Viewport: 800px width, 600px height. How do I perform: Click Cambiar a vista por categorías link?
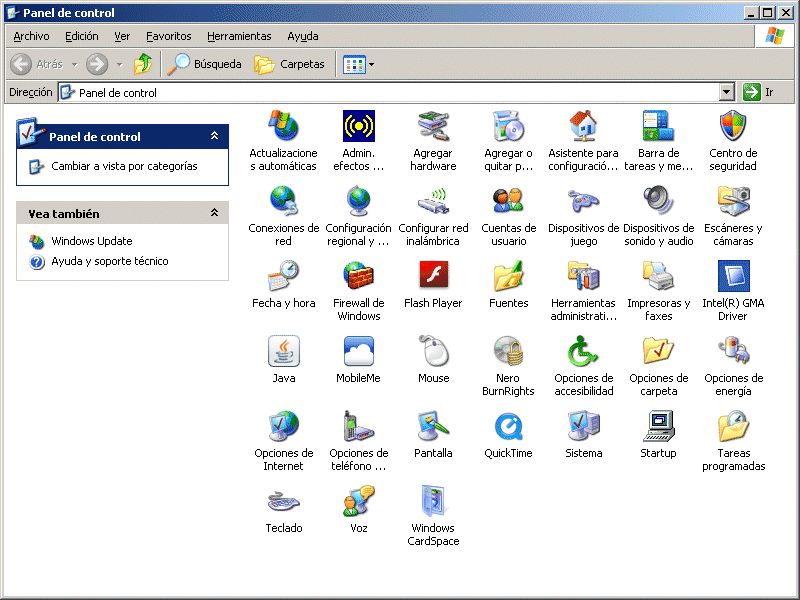(124, 166)
